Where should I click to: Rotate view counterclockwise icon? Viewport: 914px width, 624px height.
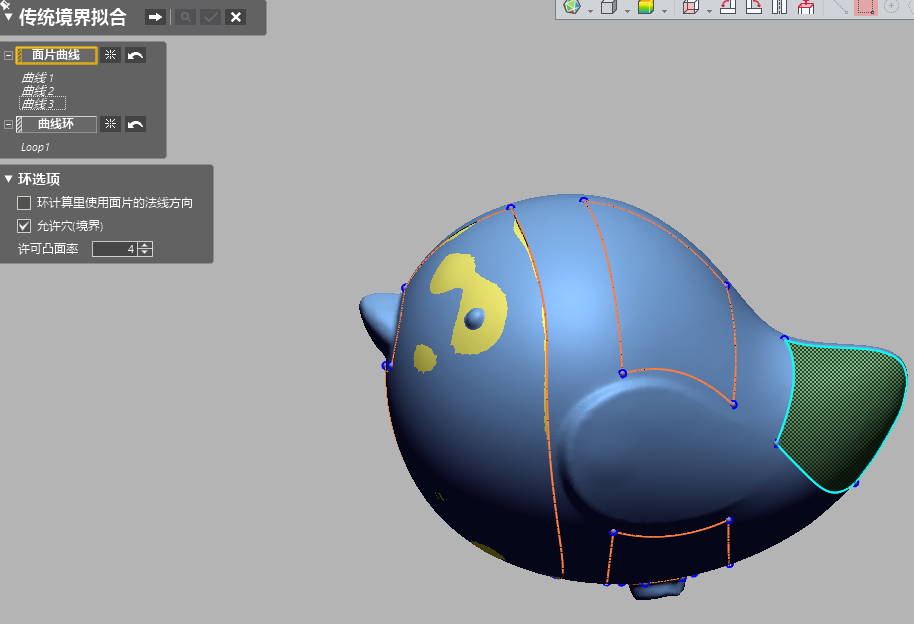[729, 6]
